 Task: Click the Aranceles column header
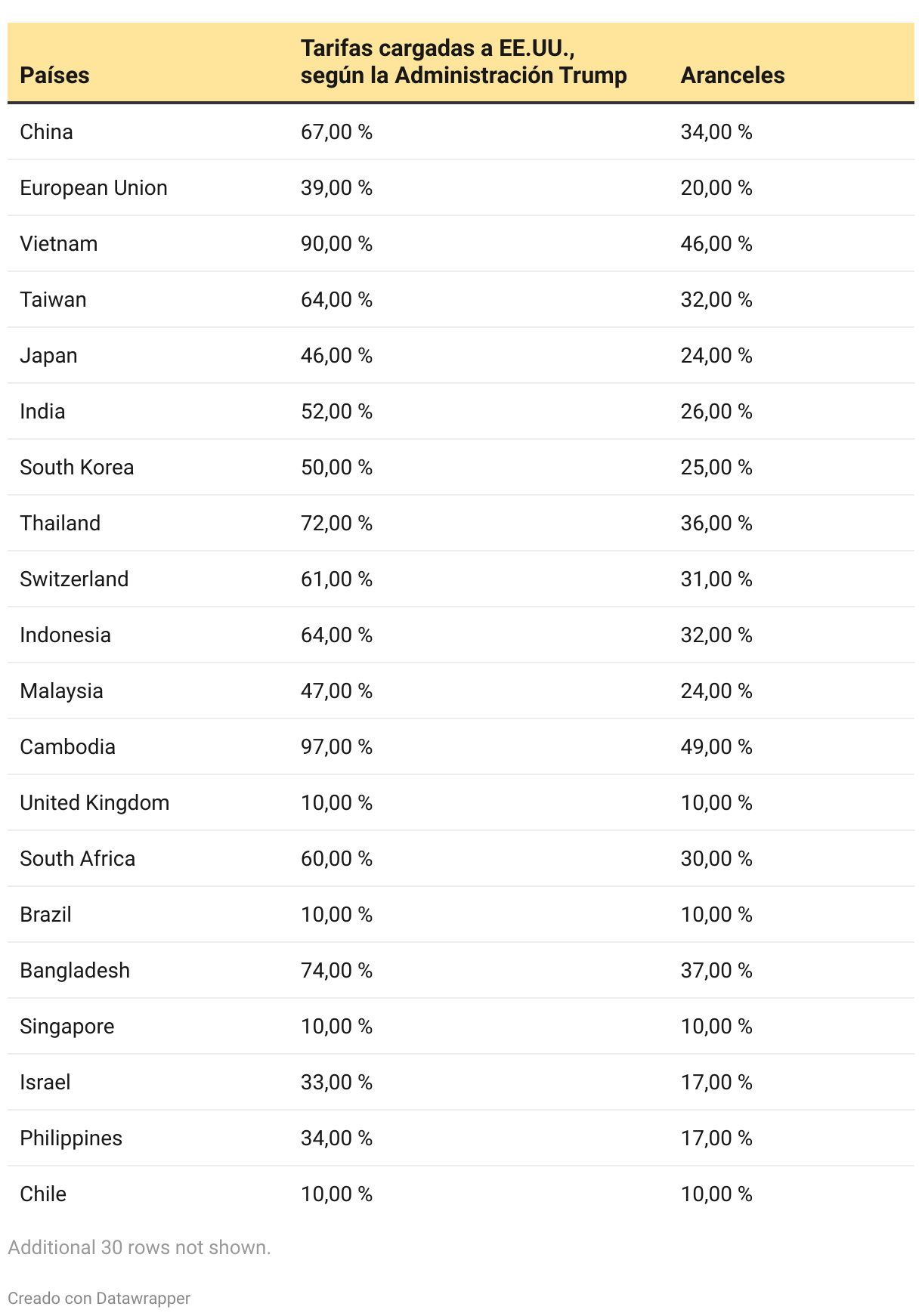(x=732, y=76)
